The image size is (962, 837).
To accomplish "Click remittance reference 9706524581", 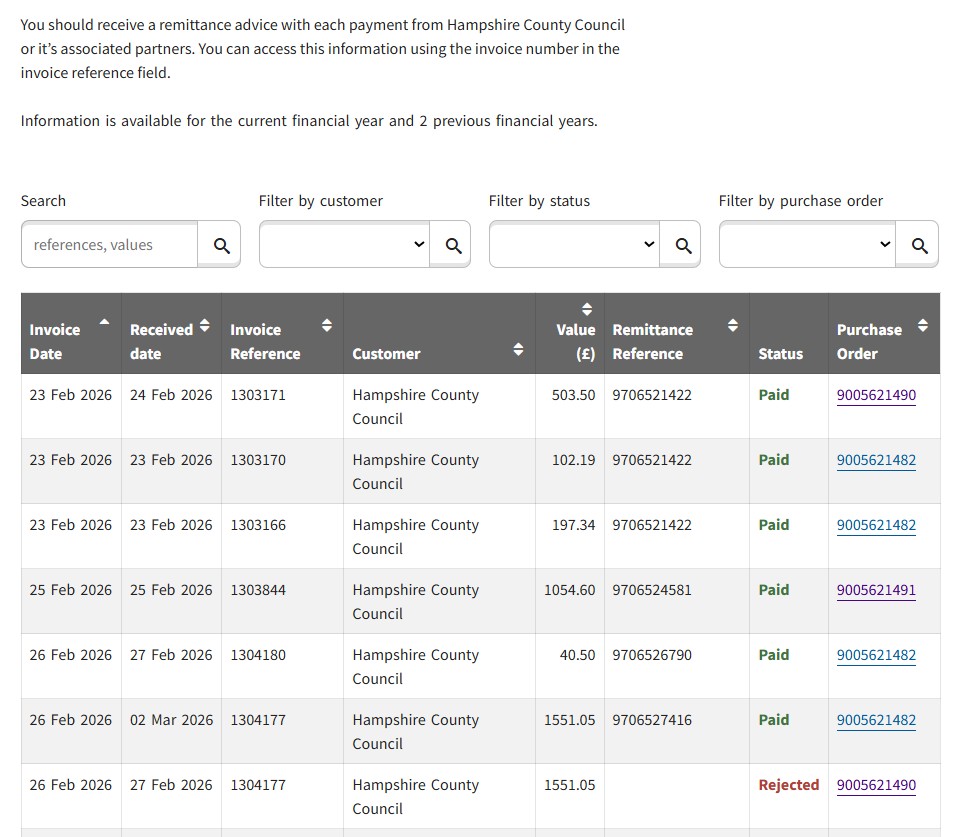I will click(x=652, y=590).
